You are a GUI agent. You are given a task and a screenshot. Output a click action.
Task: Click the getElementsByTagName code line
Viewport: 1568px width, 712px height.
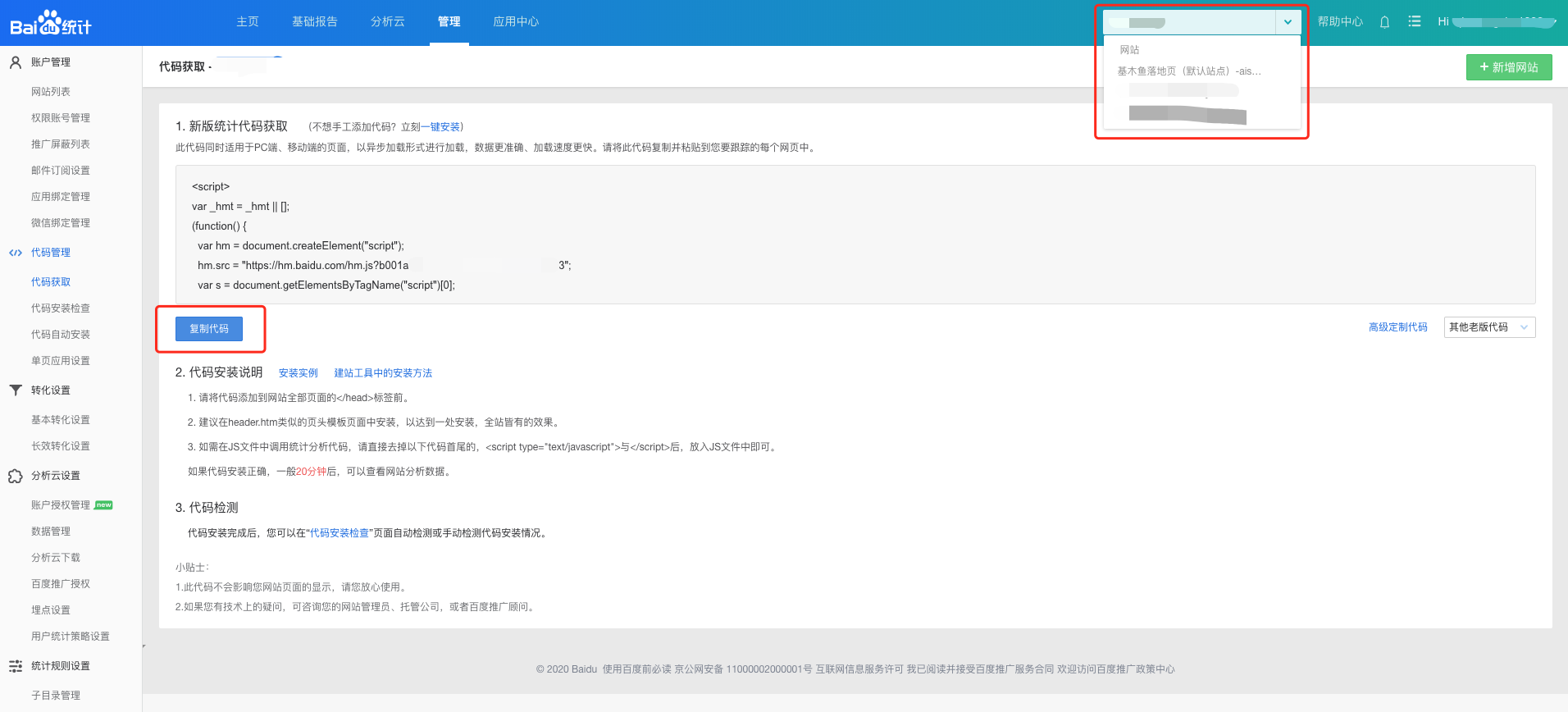tap(326, 285)
